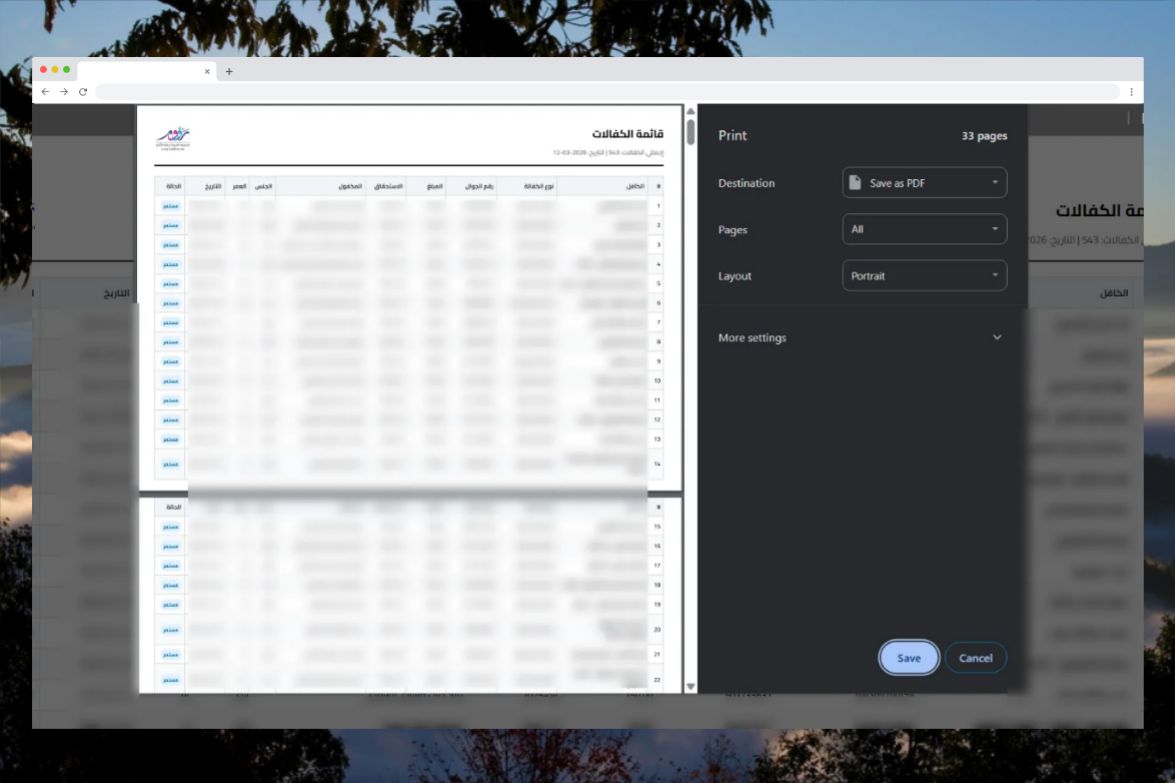Open the Pages dropdown set to All
Screen dimensions: 1175x783
click(x=924, y=229)
